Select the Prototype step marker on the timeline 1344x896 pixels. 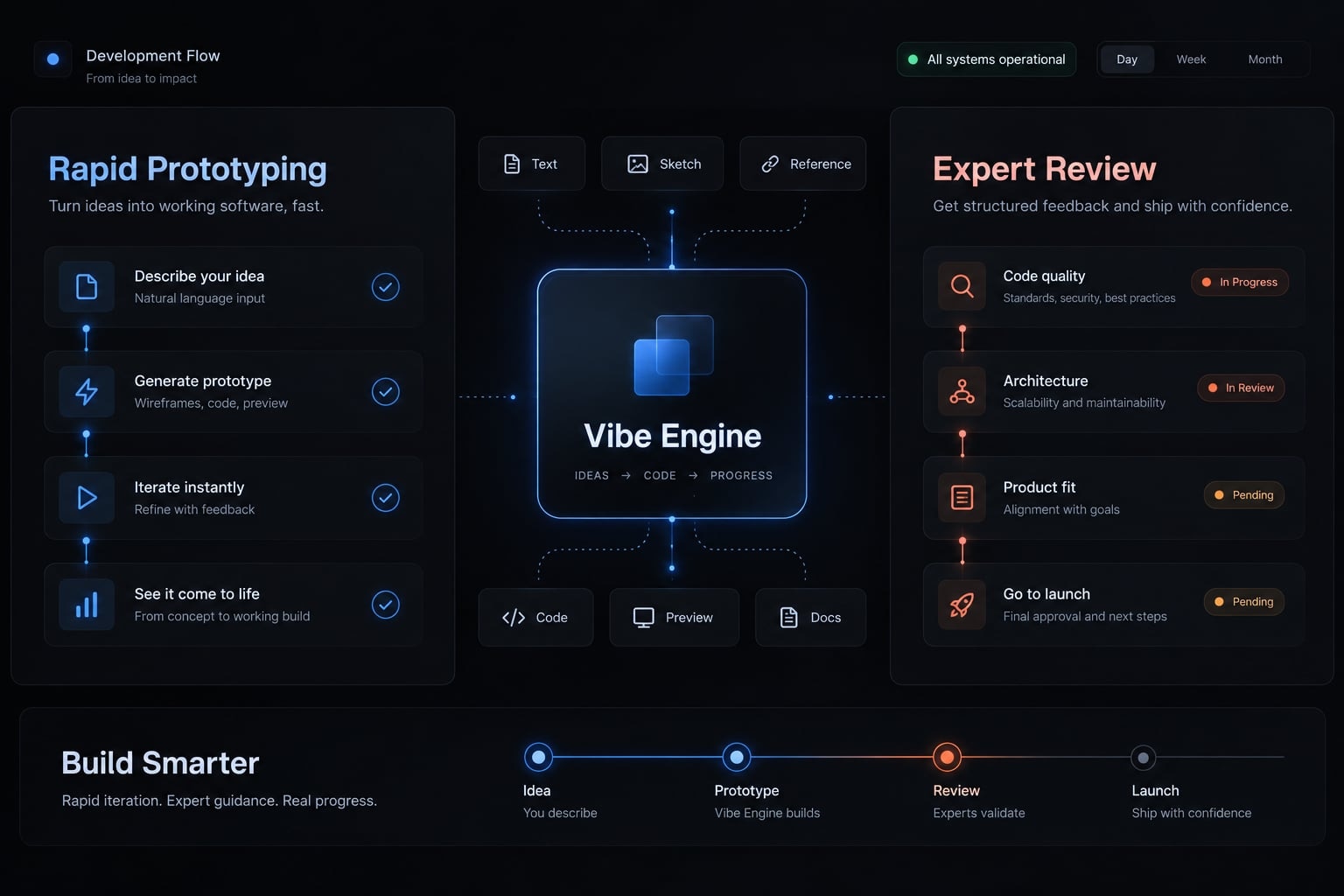[x=737, y=757]
